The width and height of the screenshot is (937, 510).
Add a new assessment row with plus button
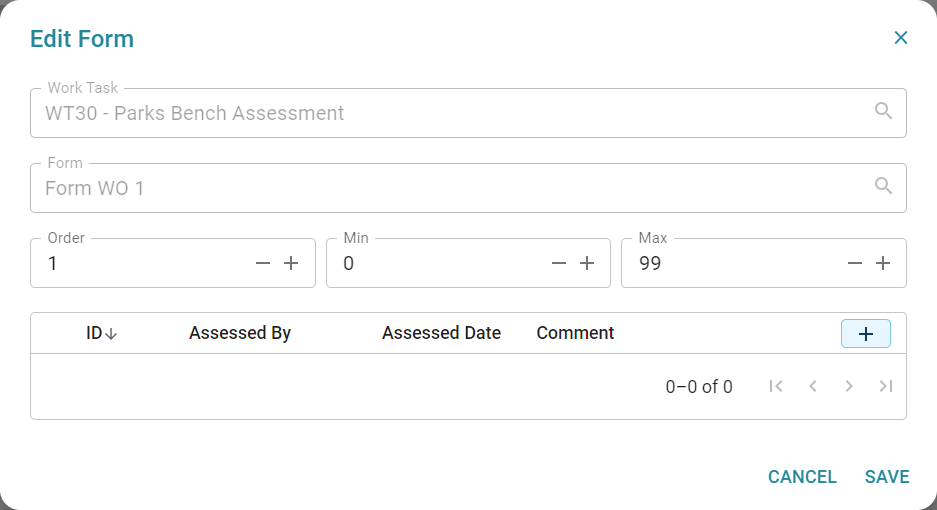click(x=866, y=334)
